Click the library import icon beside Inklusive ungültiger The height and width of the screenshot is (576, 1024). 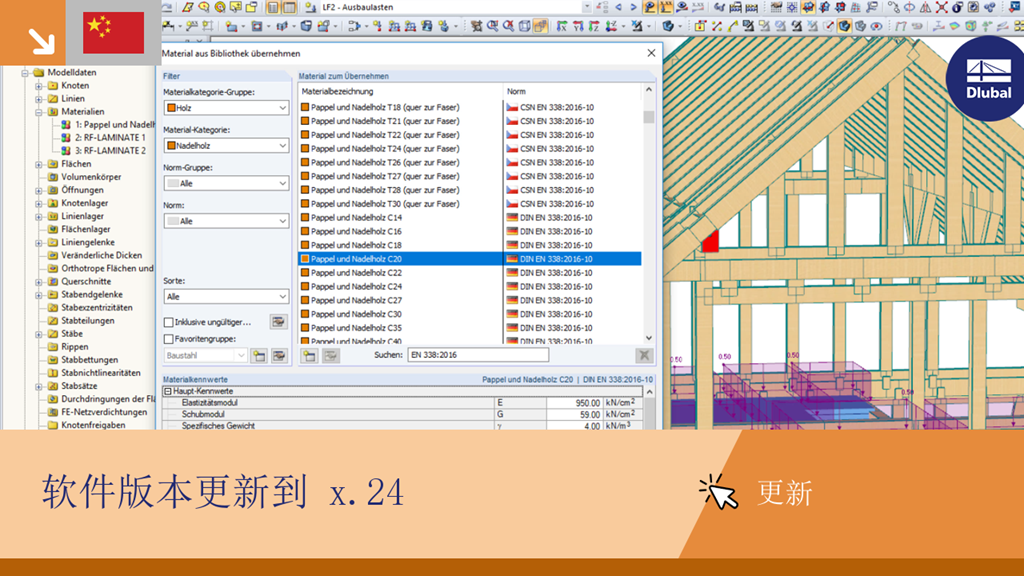(x=278, y=321)
